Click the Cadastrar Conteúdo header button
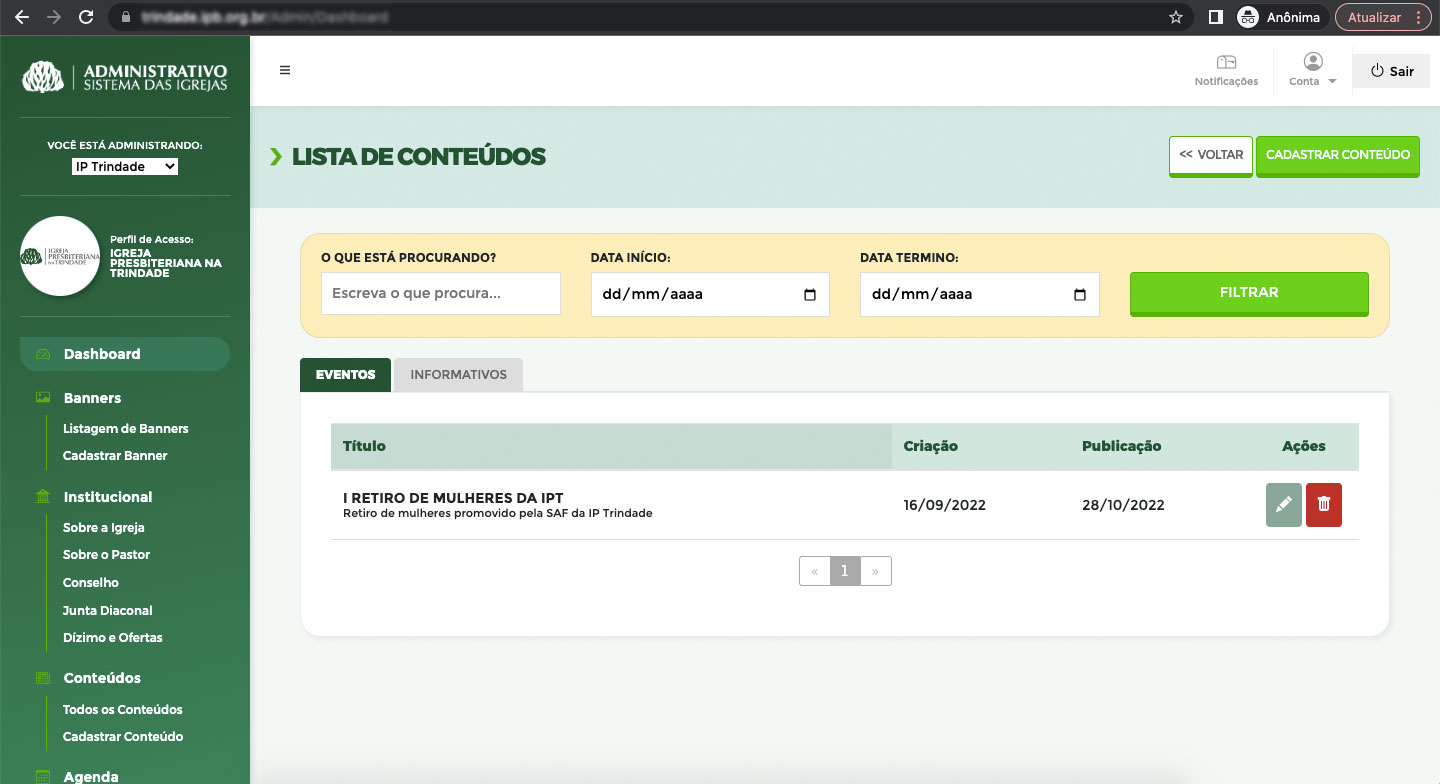 click(1337, 155)
